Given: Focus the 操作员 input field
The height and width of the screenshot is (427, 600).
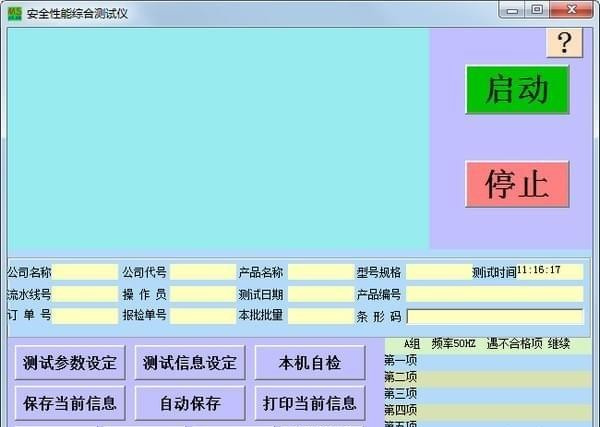Looking at the screenshot, I should pyautogui.click(x=203, y=294).
